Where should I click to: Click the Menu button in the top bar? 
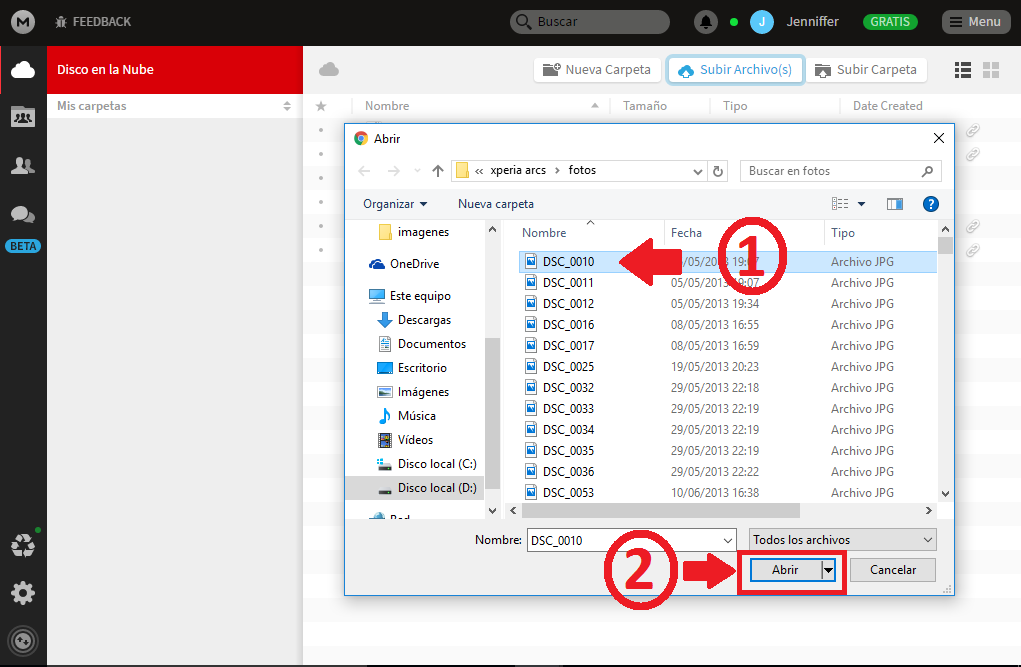coord(975,21)
